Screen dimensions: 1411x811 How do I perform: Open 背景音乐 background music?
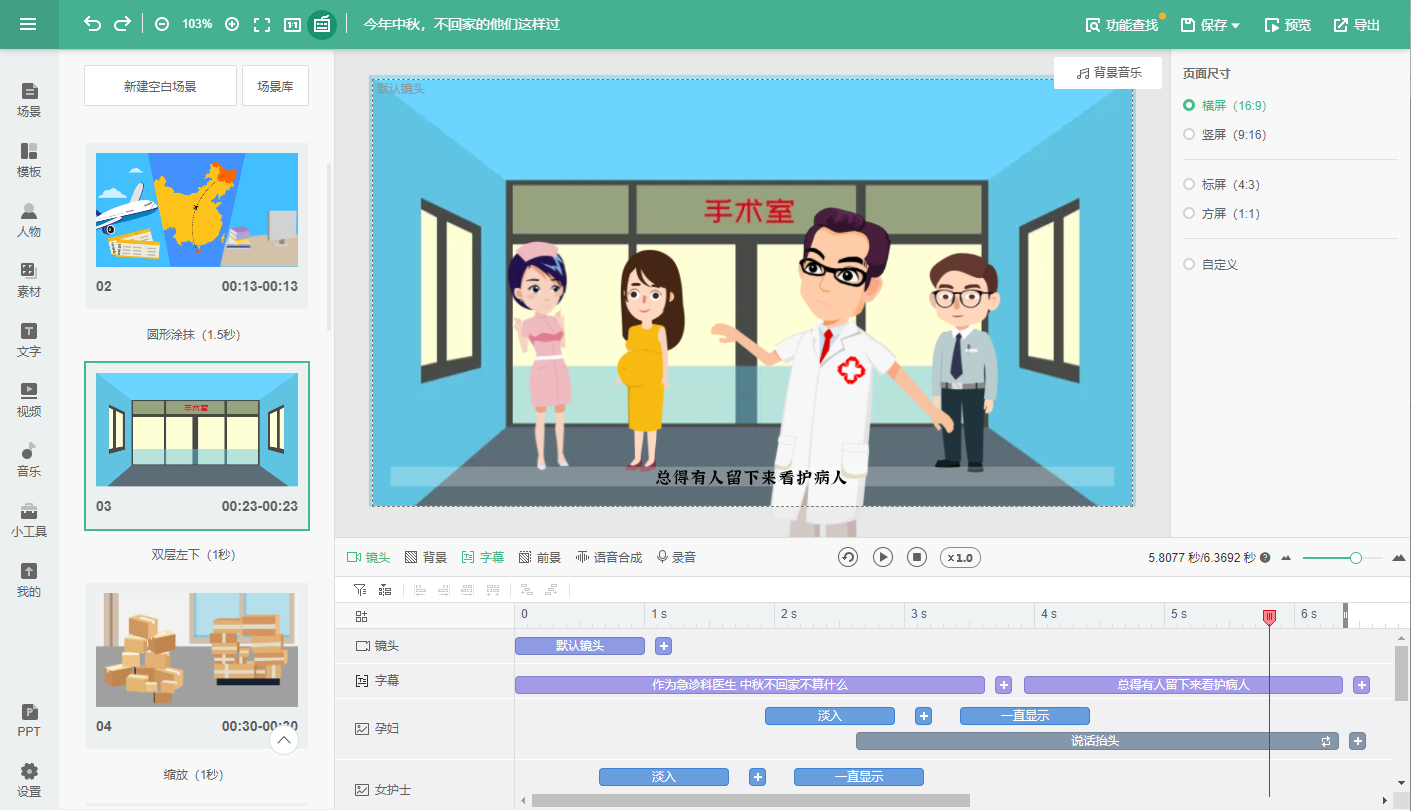click(x=1108, y=73)
